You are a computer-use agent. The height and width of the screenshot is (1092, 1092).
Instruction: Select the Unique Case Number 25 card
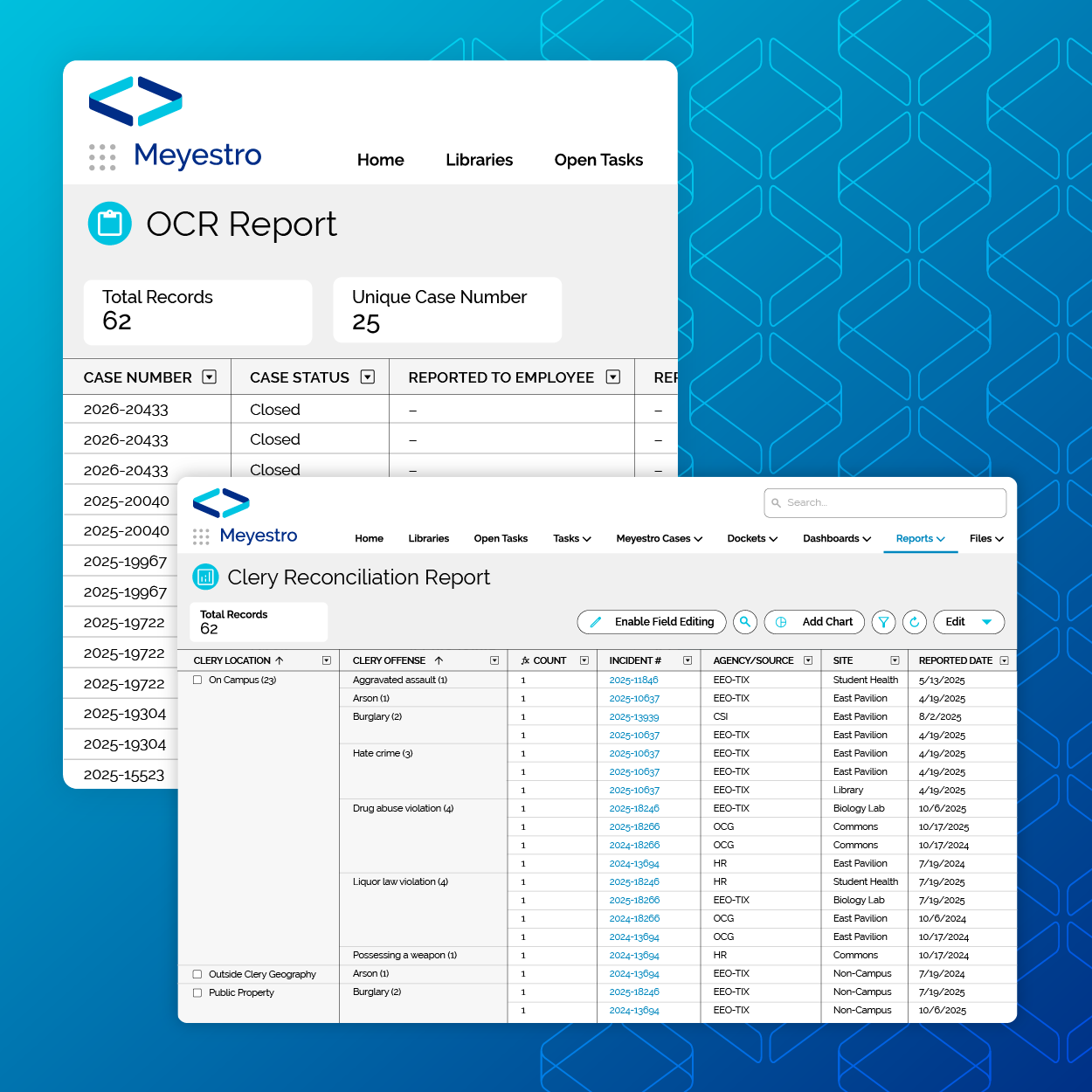447,310
